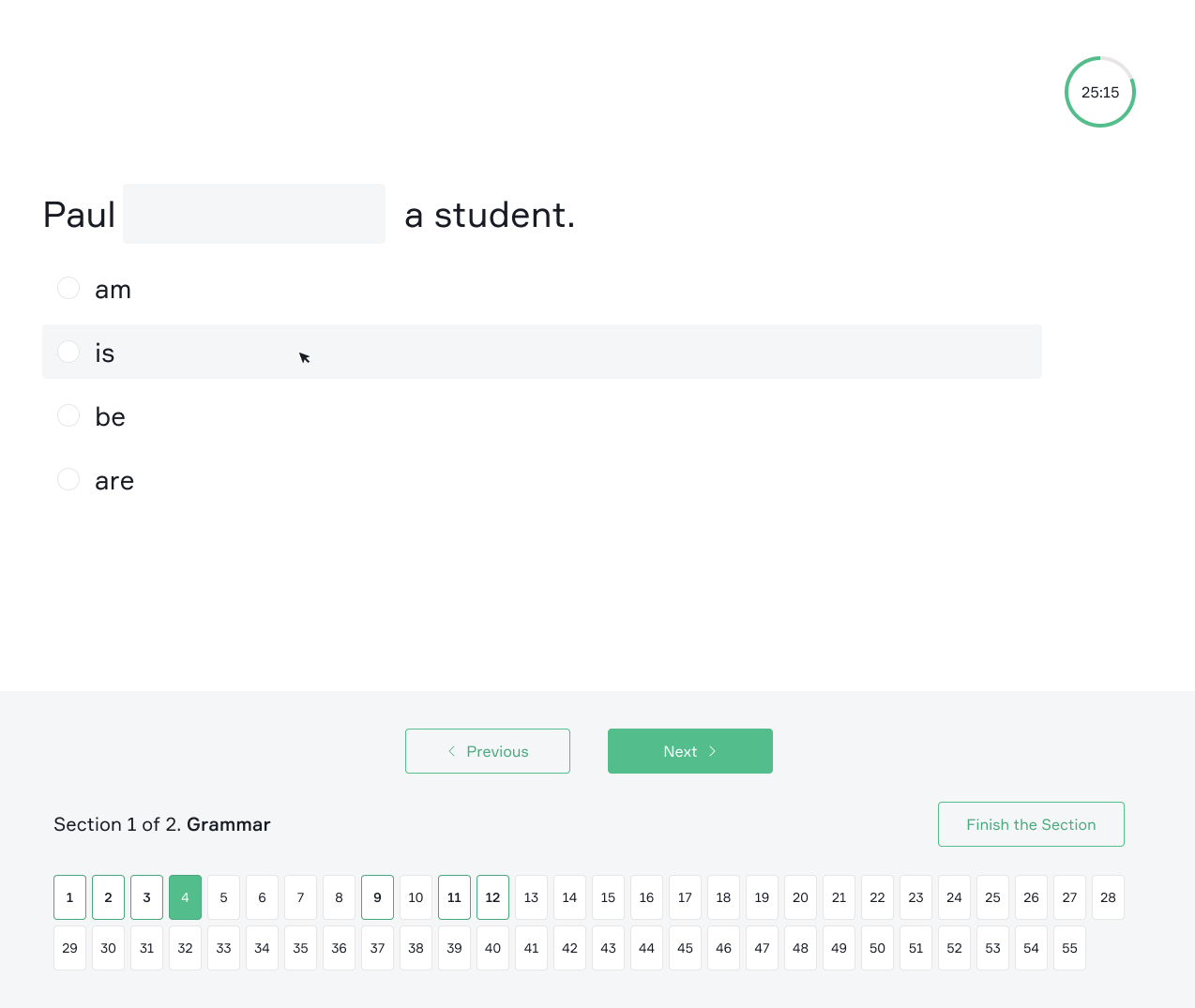1195x1008 pixels.
Task: Click the countdown timer circle
Action: [1100, 92]
